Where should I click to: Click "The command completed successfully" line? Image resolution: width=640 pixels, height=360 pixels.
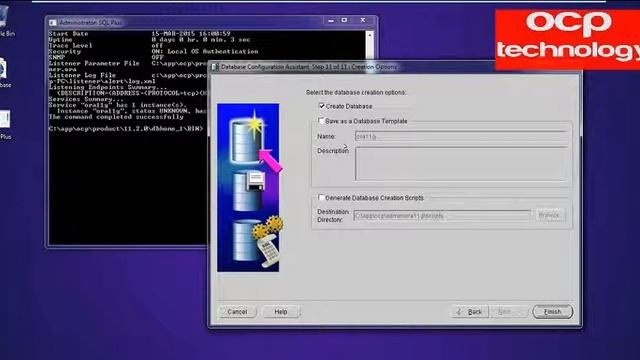tap(116, 117)
